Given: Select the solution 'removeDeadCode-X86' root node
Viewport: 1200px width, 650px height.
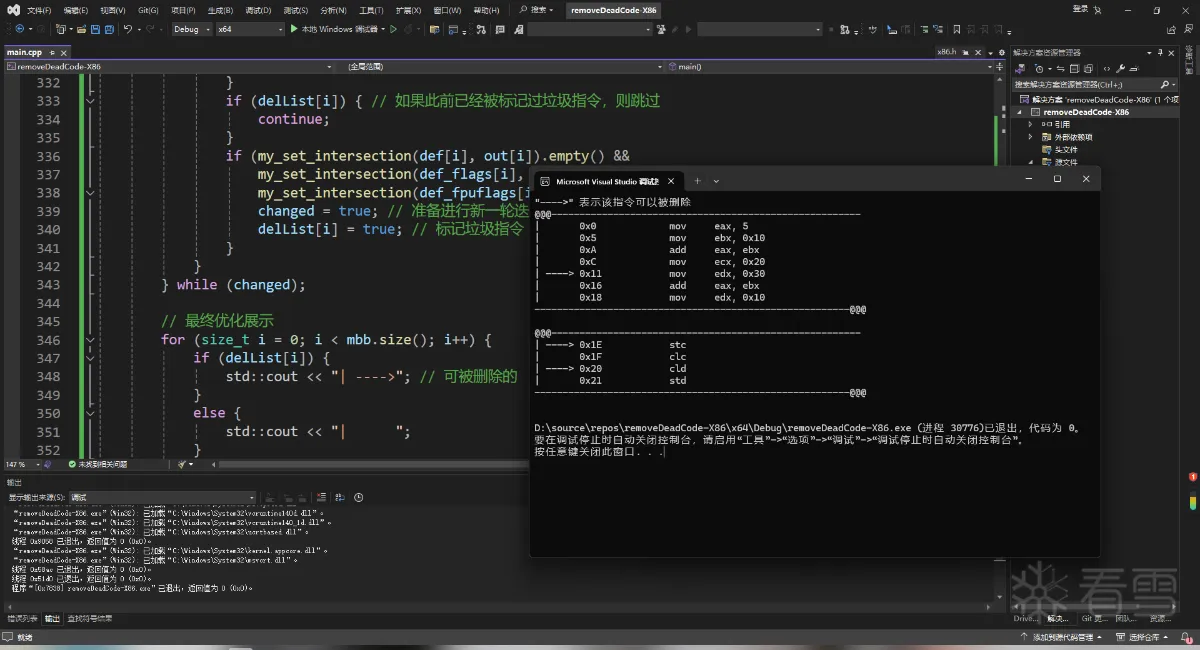Looking at the screenshot, I should click(x=1097, y=100).
